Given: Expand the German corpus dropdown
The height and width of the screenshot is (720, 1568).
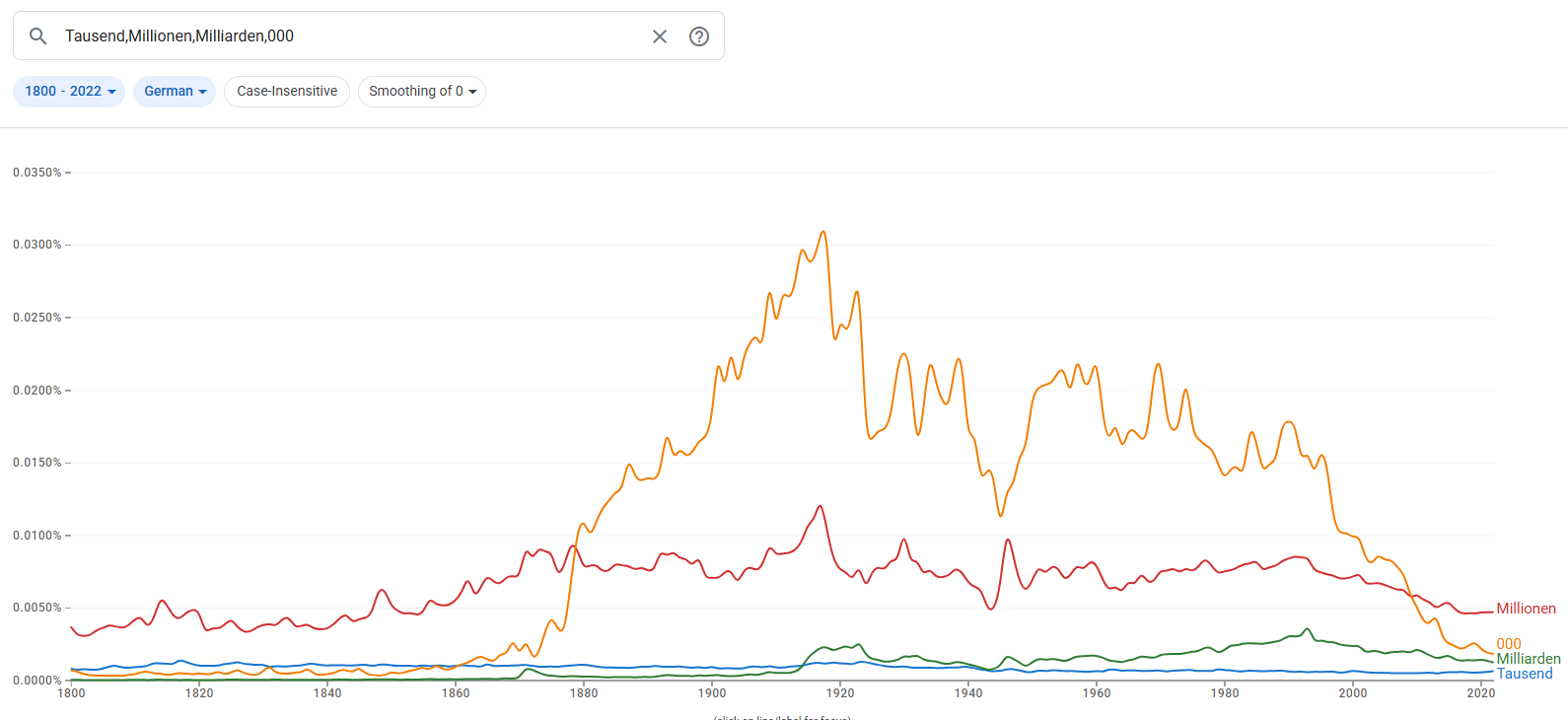Looking at the screenshot, I should [175, 92].
